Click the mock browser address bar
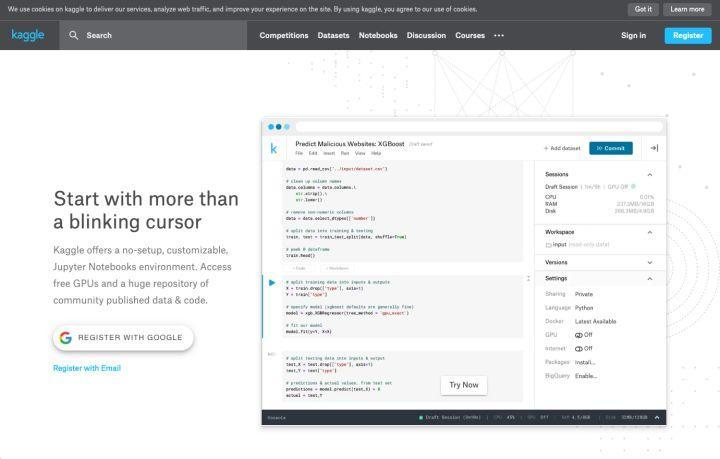Image resolution: width=720 pixels, height=459 pixels. click(479, 127)
